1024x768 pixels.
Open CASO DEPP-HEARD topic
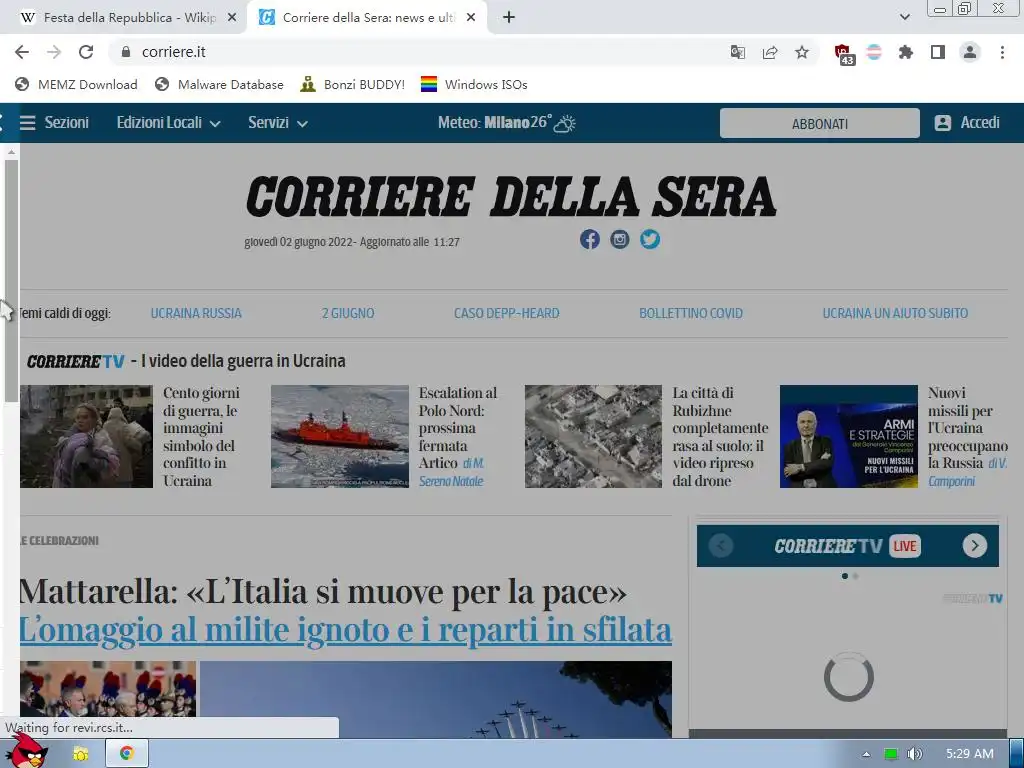(507, 313)
